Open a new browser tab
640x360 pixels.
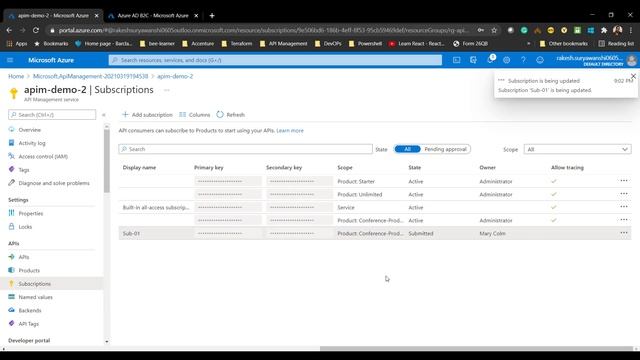click(x=212, y=16)
